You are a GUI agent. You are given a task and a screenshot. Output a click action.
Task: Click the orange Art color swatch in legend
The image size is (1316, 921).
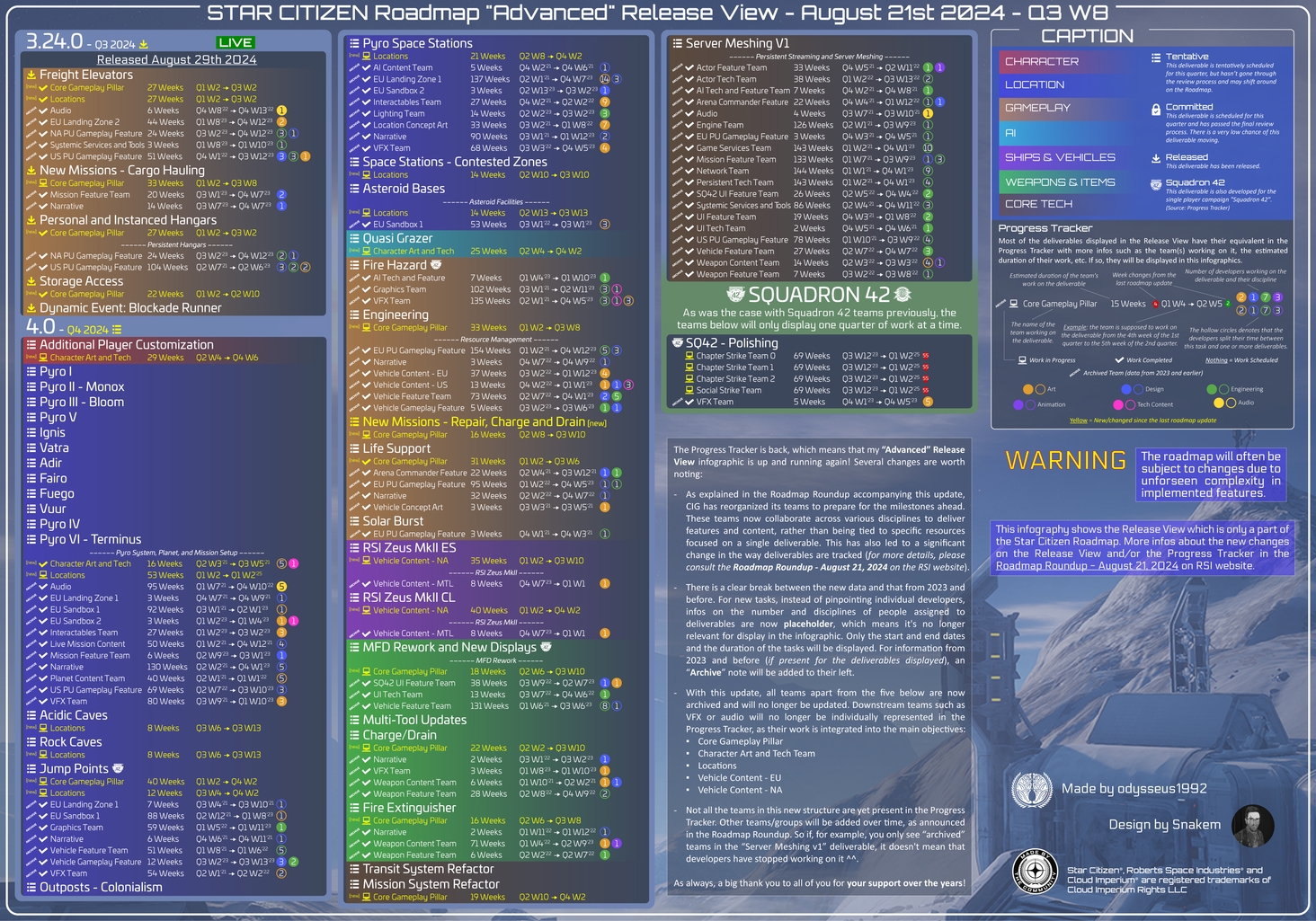(1027, 389)
